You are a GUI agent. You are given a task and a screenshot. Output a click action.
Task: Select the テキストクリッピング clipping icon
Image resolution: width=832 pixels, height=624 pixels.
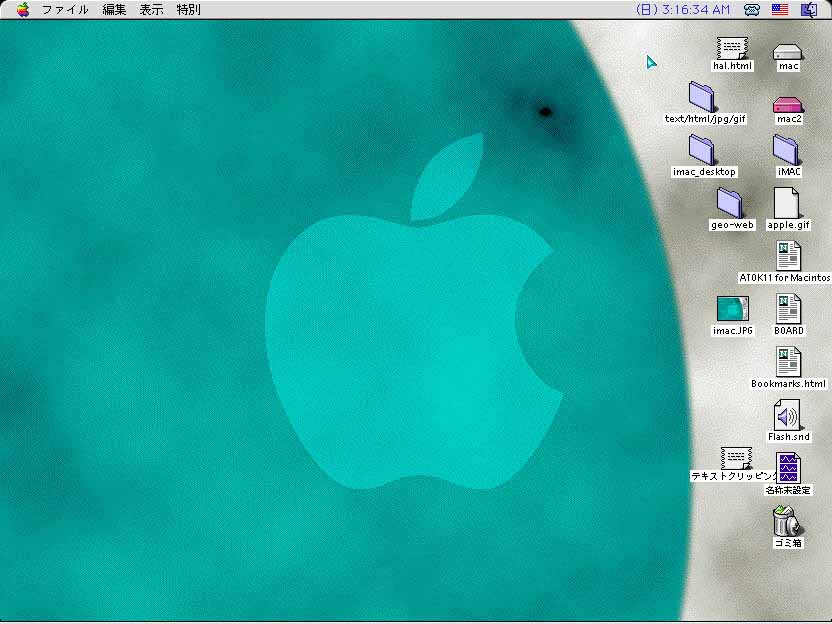pyautogui.click(x=736, y=458)
